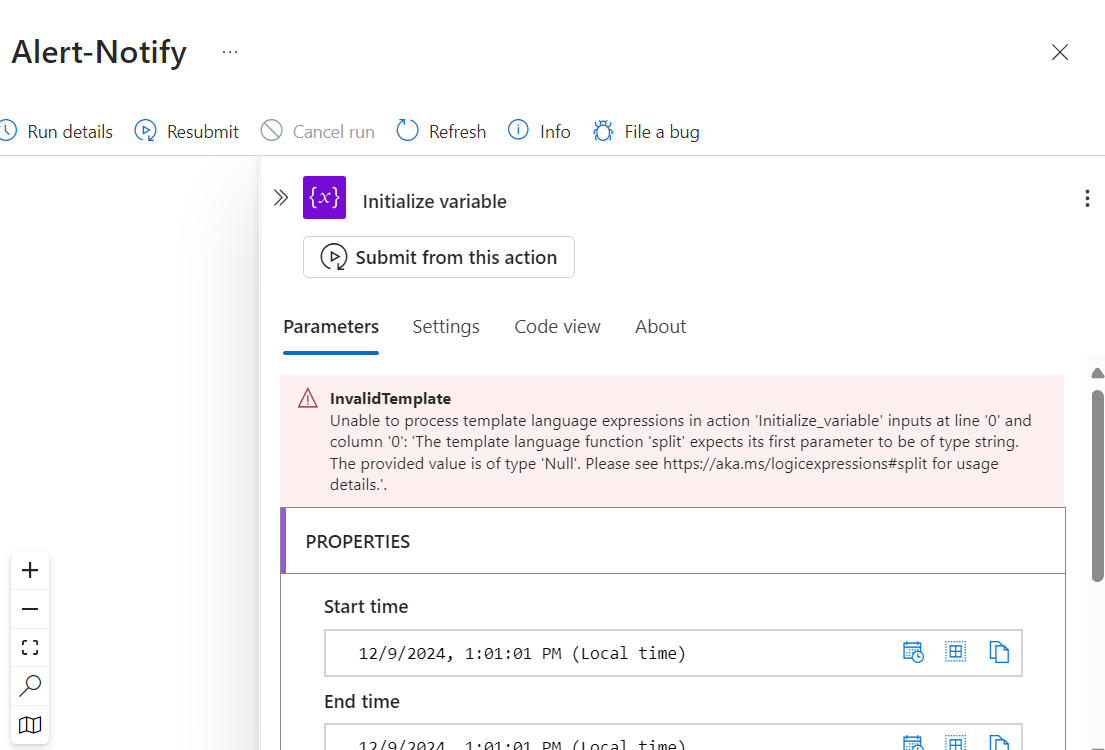The width and height of the screenshot is (1105, 750).
Task: Click the calendar clock icon for Start time
Action: tap(913, 652)
